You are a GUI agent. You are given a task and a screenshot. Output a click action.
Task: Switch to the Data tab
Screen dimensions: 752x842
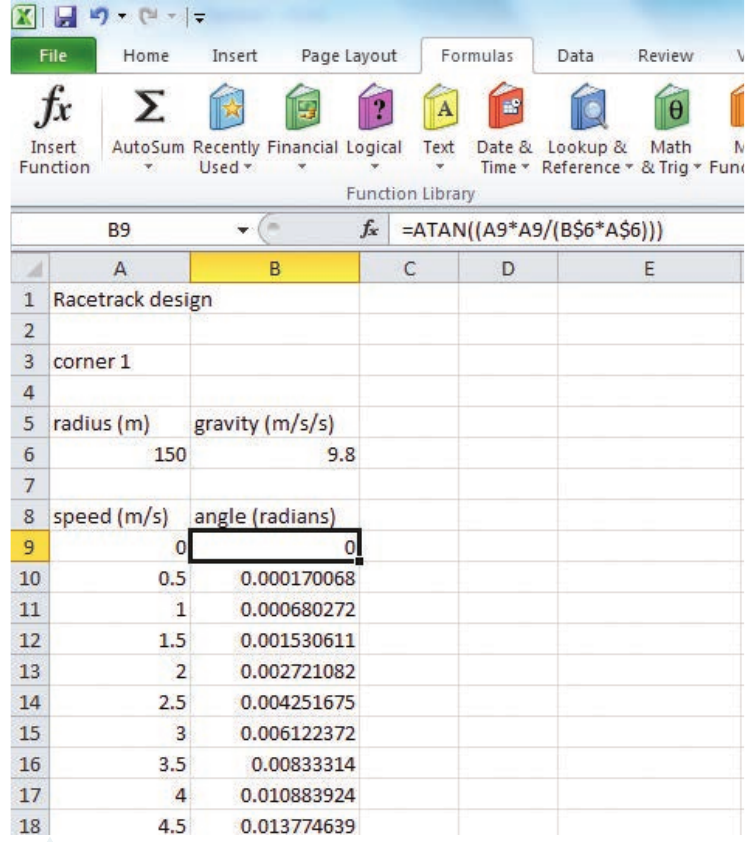pos(575,55)
